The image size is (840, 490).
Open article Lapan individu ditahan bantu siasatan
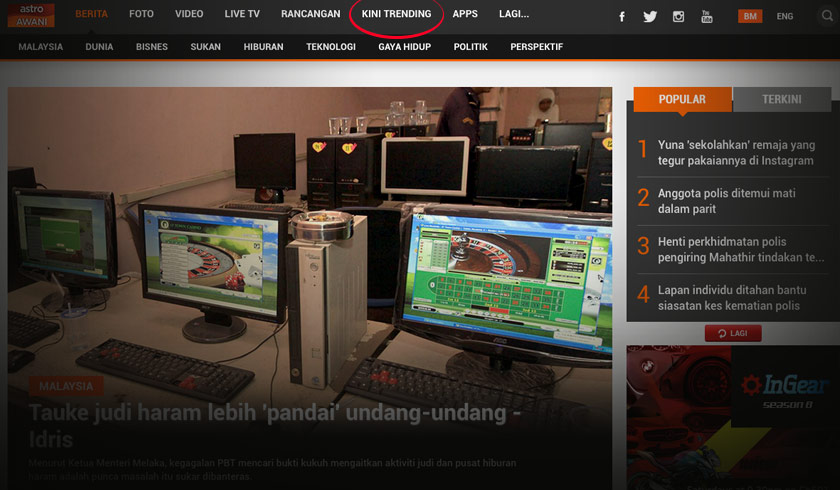(732, 298)
